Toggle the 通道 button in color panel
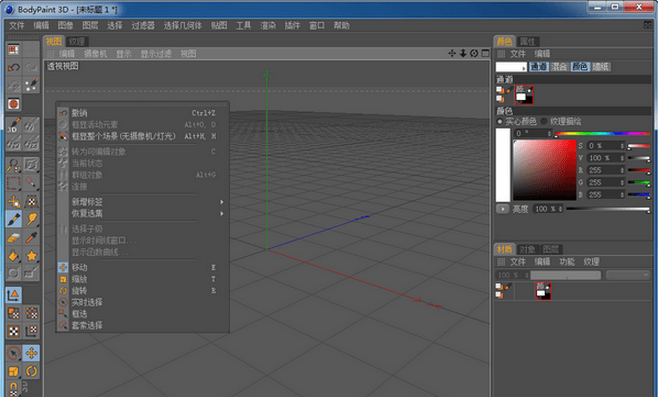The image size is (658, 397). click(x=539, y=67)
